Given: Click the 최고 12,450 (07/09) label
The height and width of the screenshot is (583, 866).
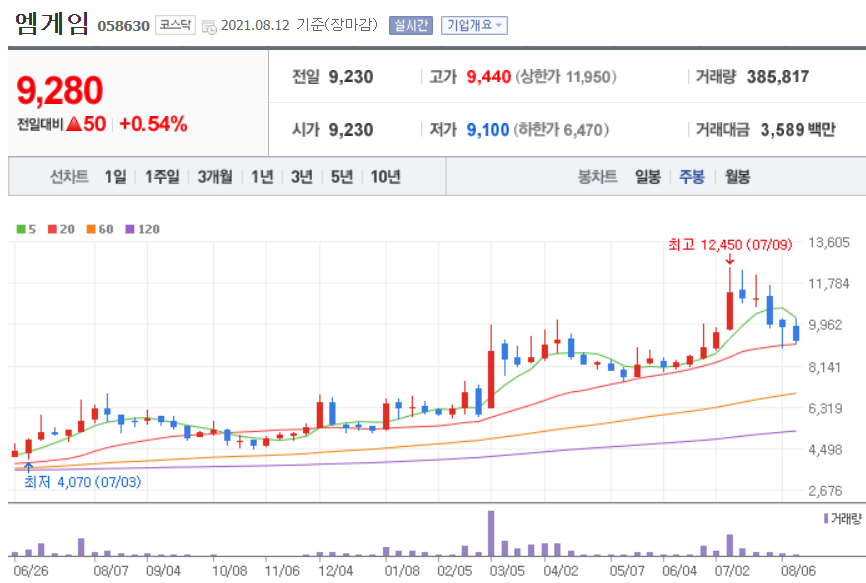Looking at the screenshot, I should (730, 245).
